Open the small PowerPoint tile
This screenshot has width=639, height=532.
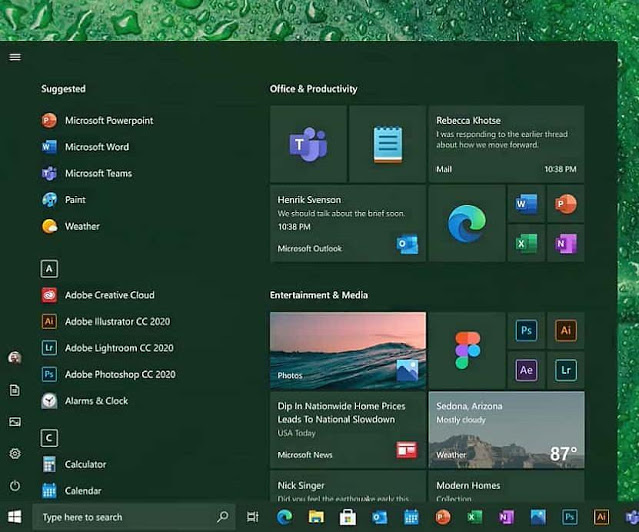pyautogui.click(x=566, y=204)
